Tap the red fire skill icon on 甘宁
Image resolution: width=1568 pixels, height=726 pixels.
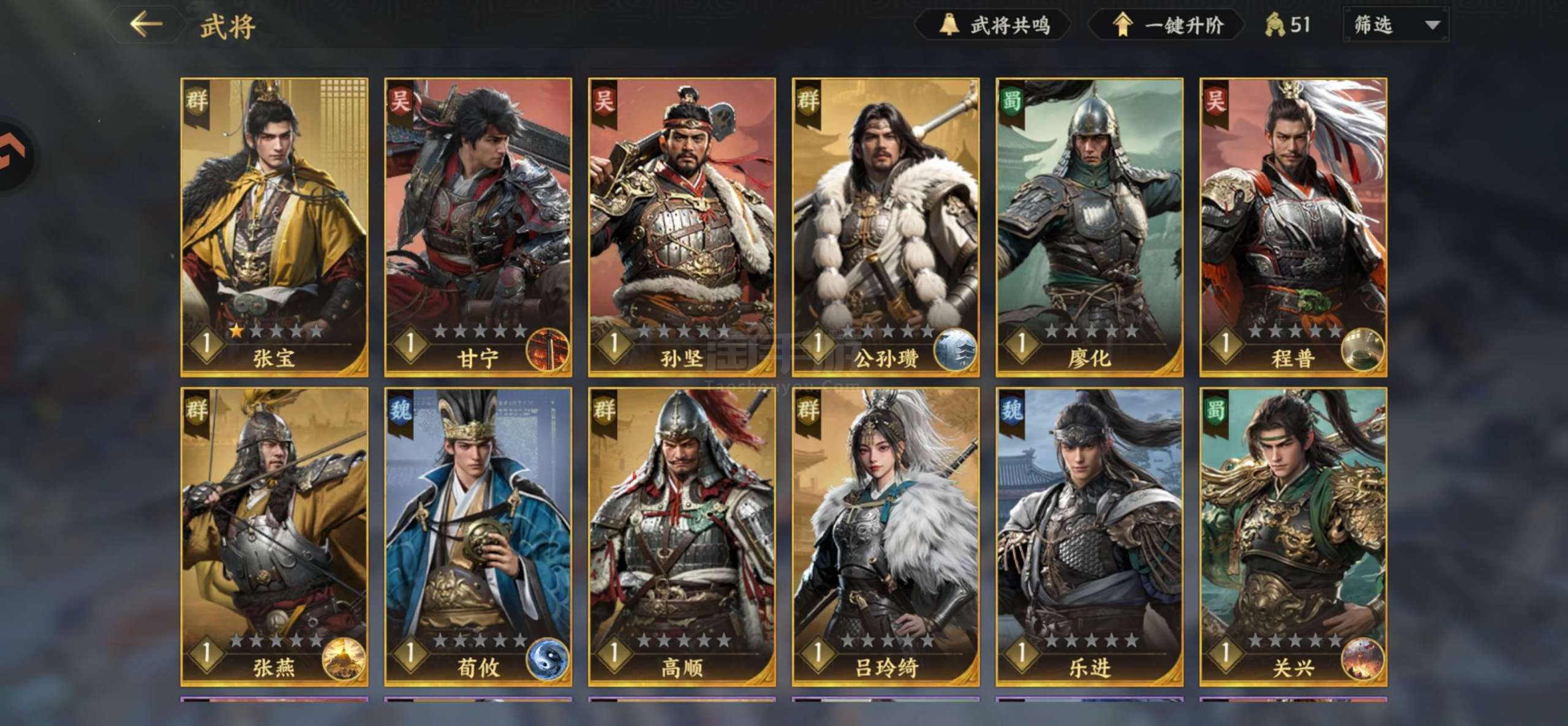[548, 350]
